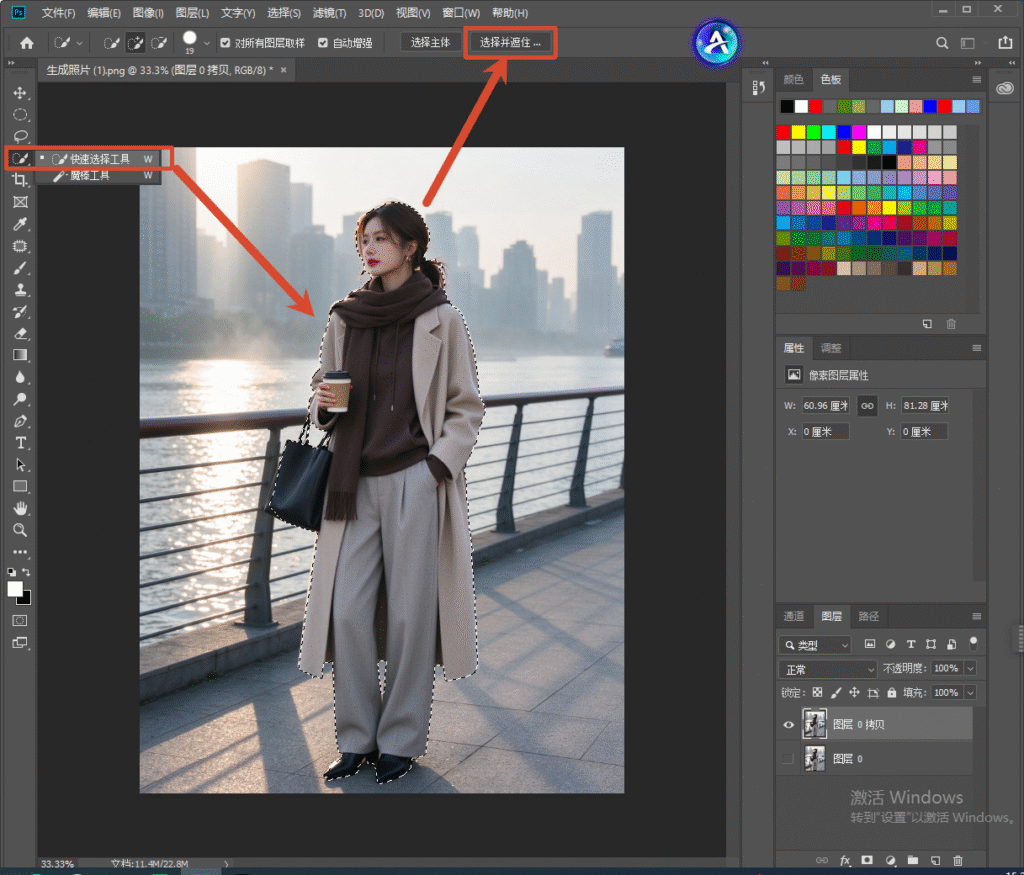Select the Frame tool
The image size is (1024, 875).
20,202
